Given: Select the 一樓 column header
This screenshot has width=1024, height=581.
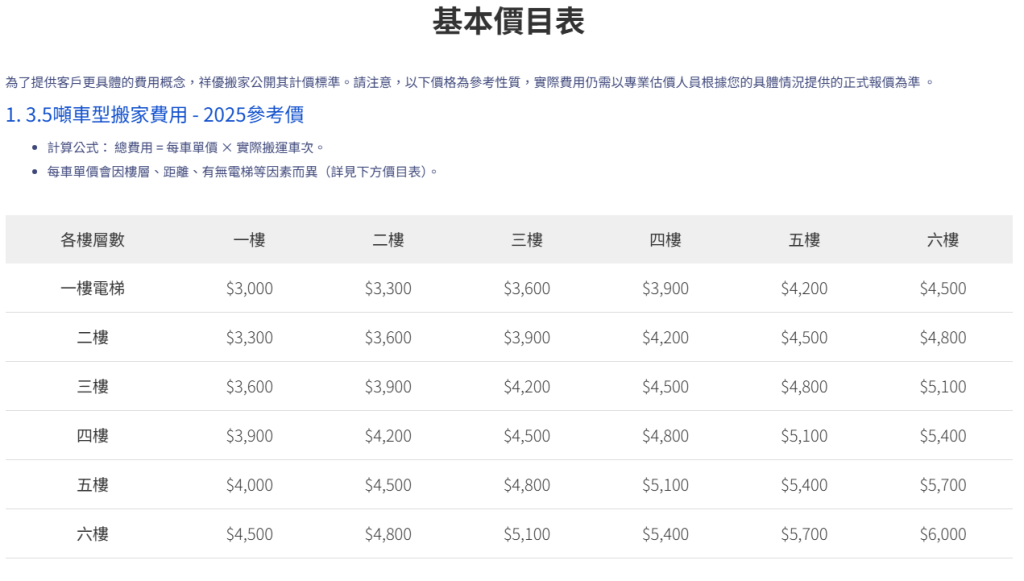Looking at the screenshot, I should tap(249, 240).
